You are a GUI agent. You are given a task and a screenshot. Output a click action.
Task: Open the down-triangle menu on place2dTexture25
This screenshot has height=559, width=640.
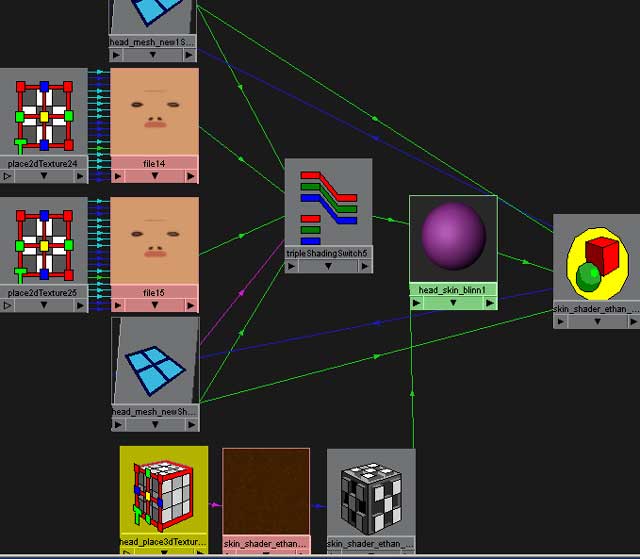coord(44,305)
